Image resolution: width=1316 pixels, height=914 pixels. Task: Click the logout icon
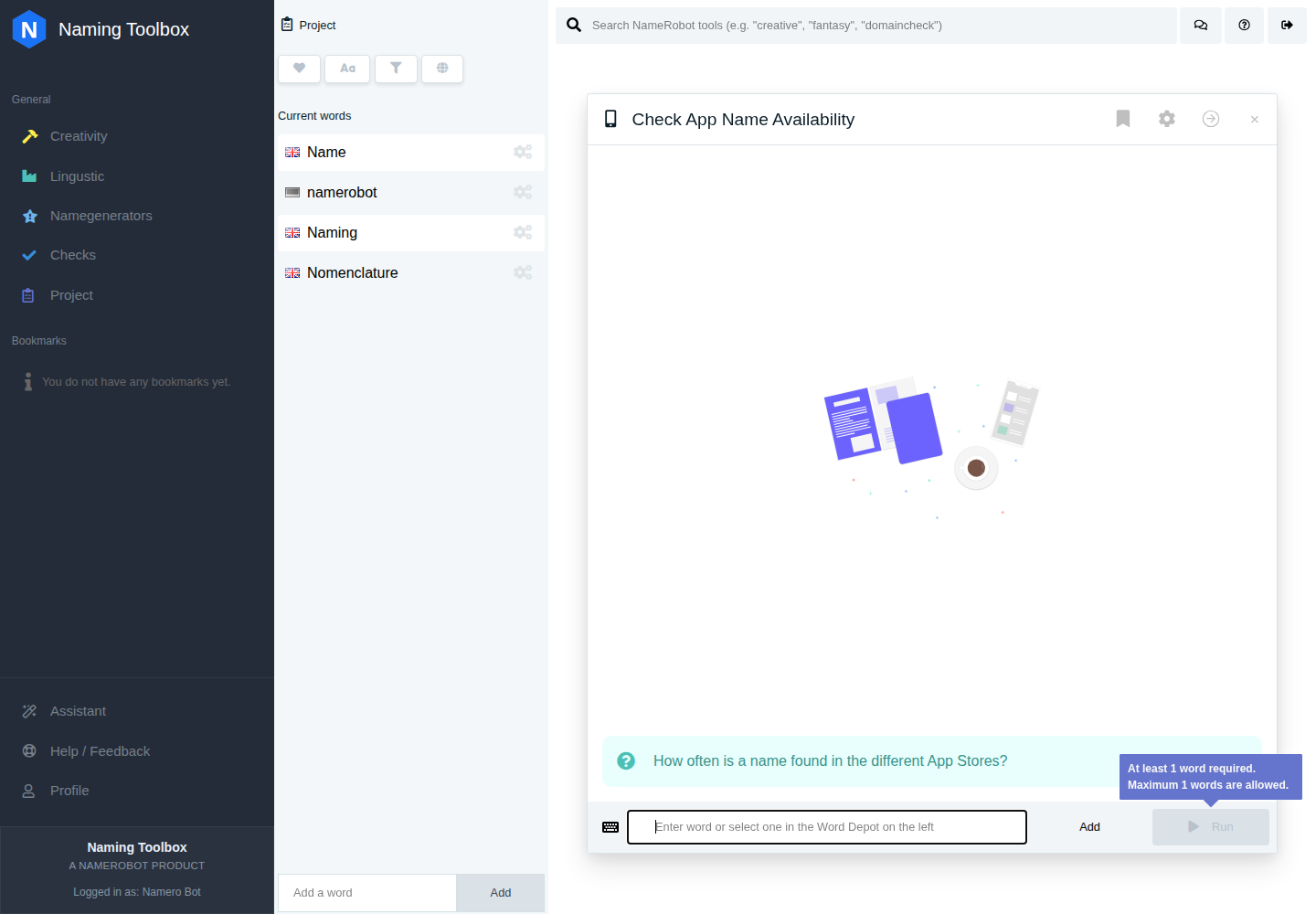tap(1287, 26)
